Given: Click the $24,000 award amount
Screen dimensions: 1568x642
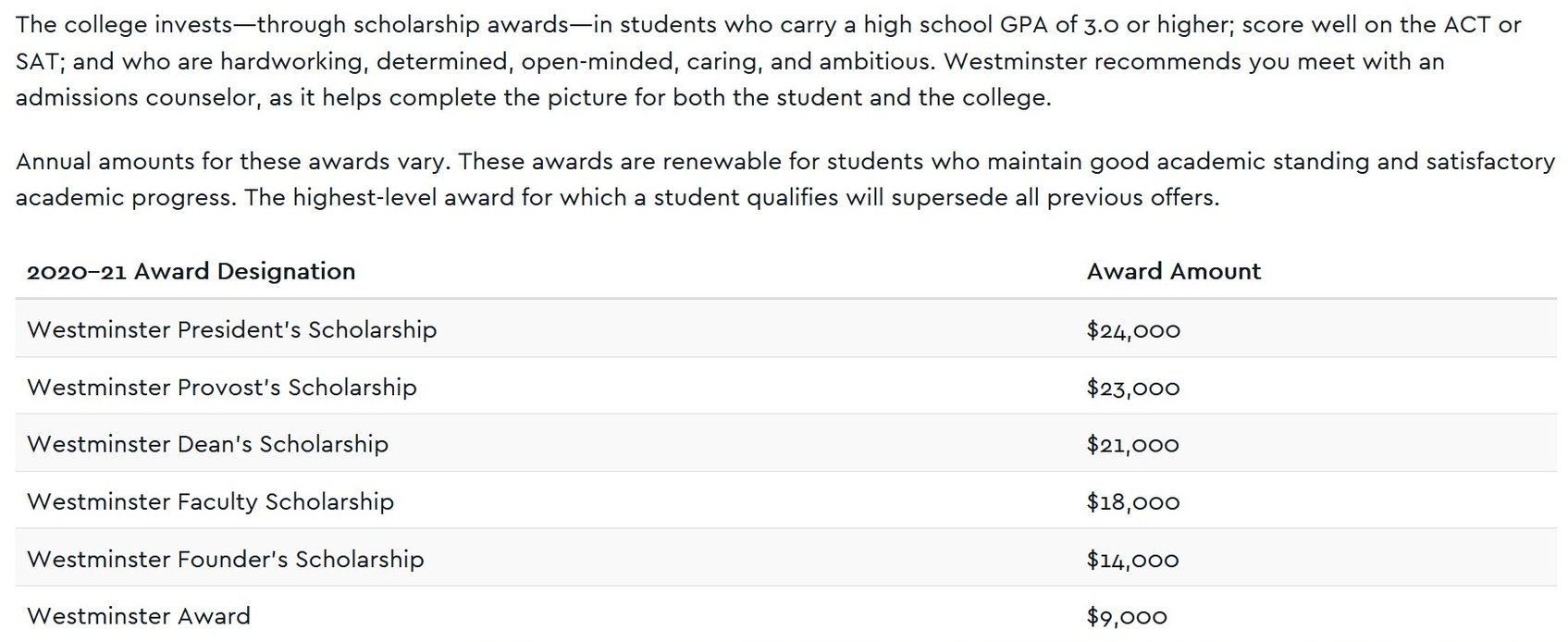Looking at the screenshot, I should (1133, 330).
